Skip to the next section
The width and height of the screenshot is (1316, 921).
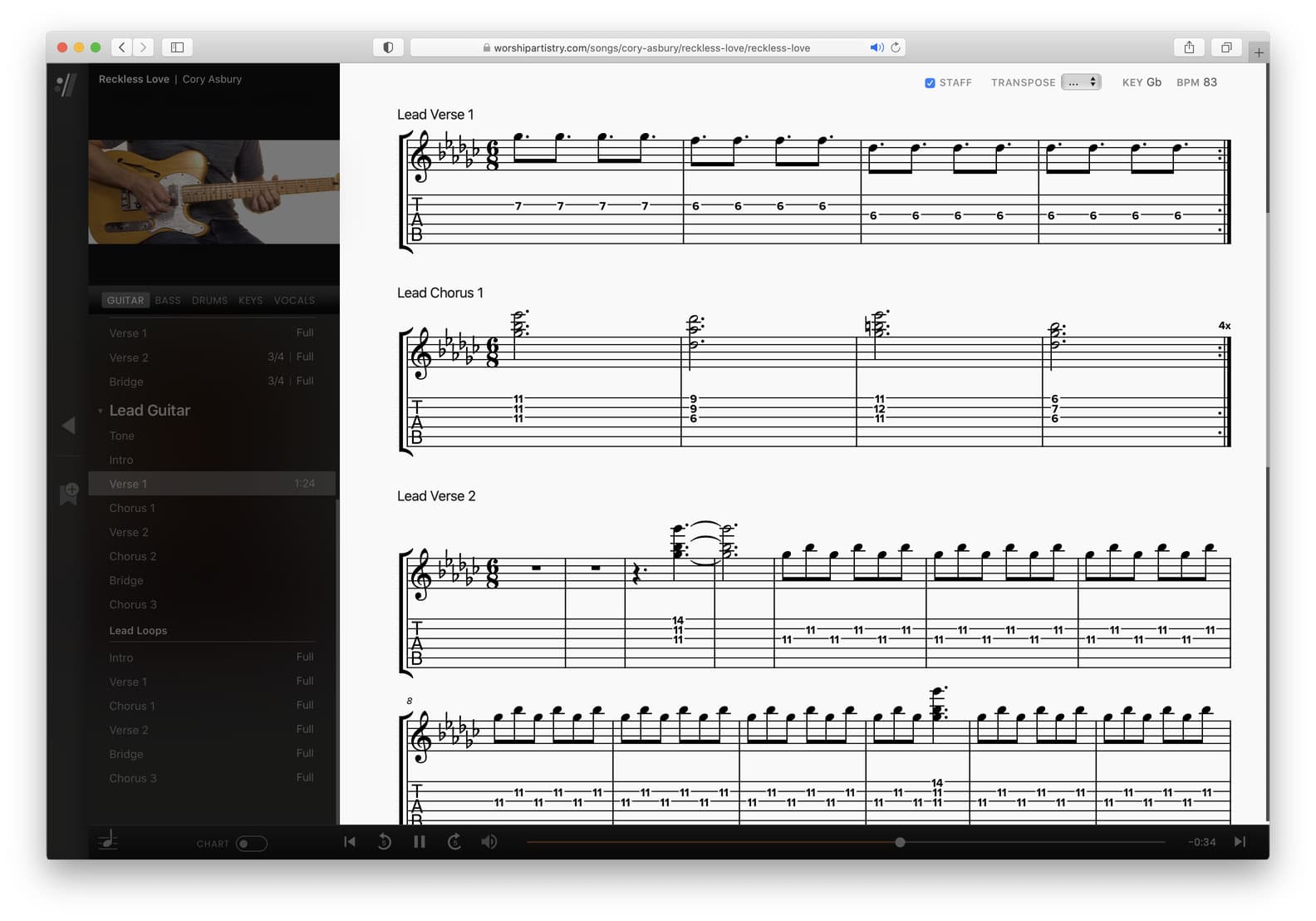click(x=1240, y=842)
